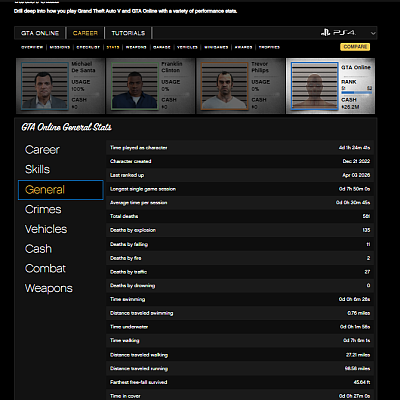
Task: Expand the PS4 platform dropdown arrow
Action: 373,33
